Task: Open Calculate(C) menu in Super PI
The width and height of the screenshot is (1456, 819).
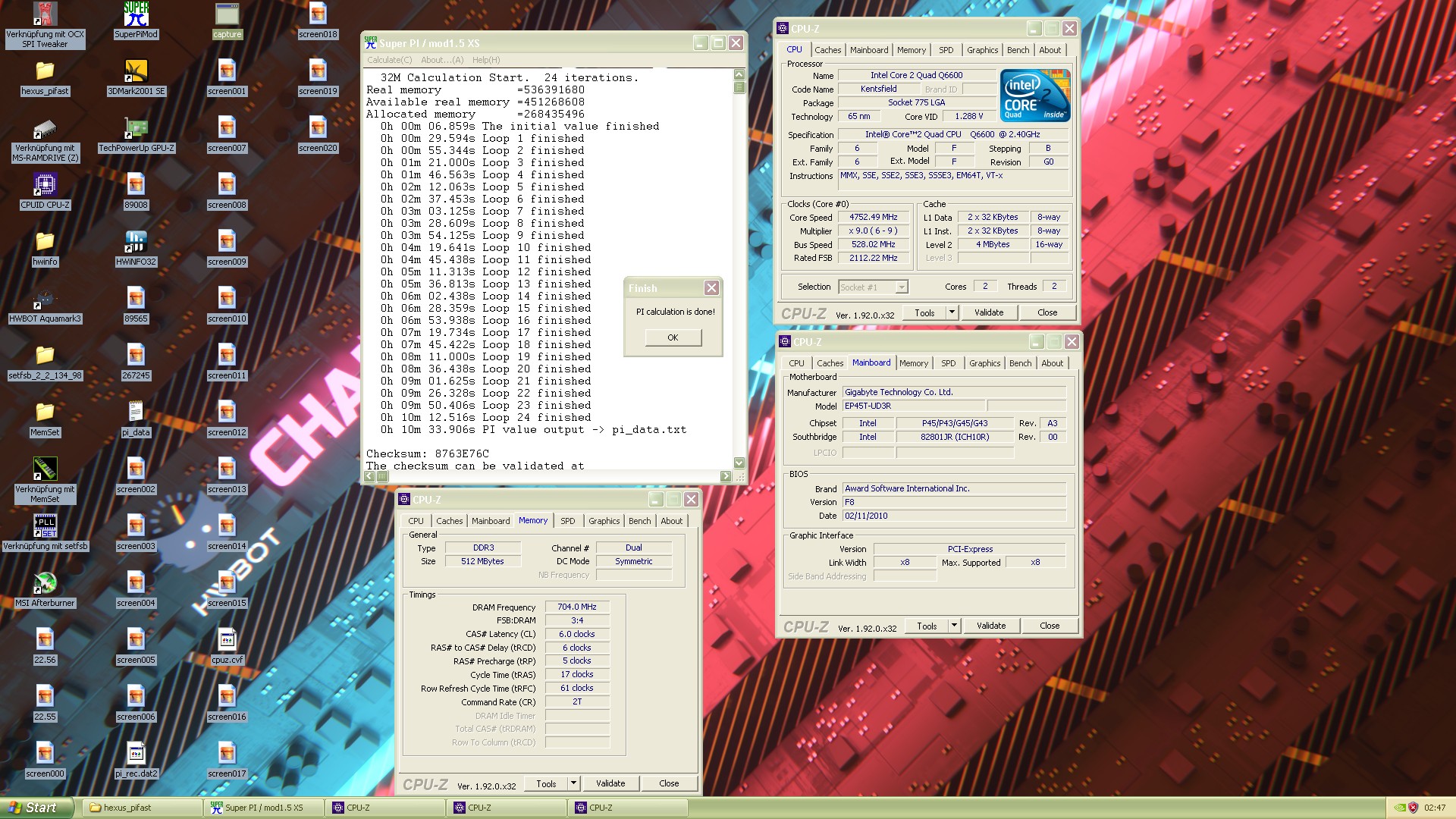Action: click(389, 60)
